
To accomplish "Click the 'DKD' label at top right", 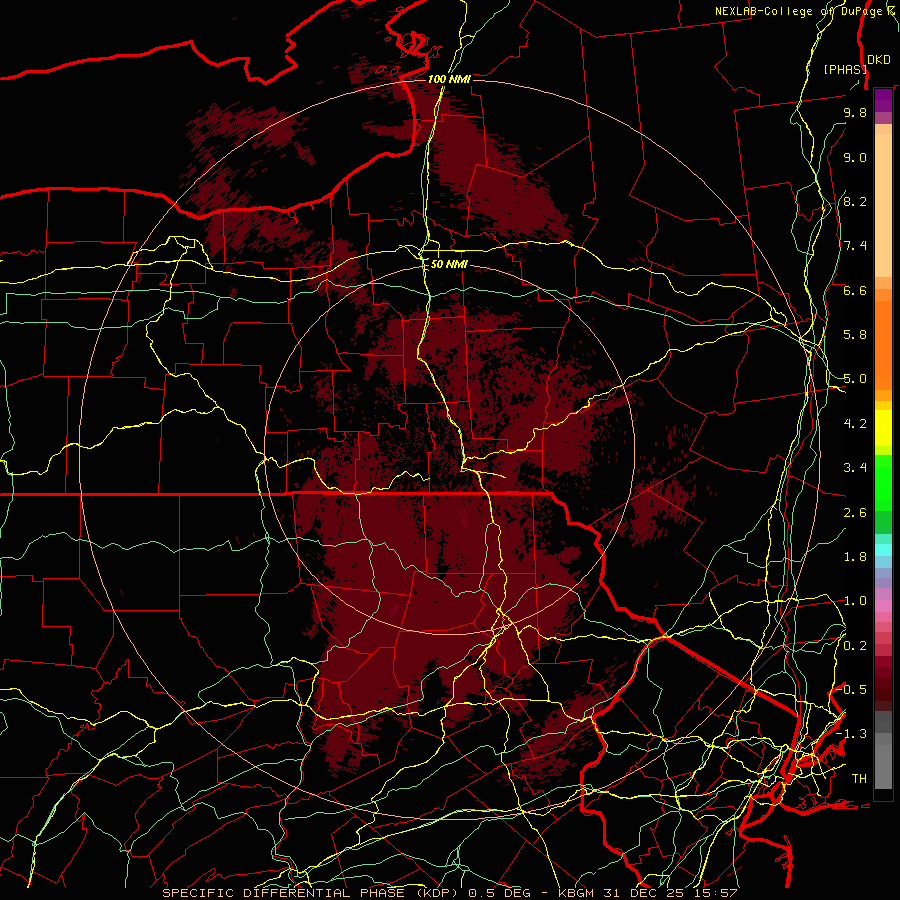I will tap(879, 60).
